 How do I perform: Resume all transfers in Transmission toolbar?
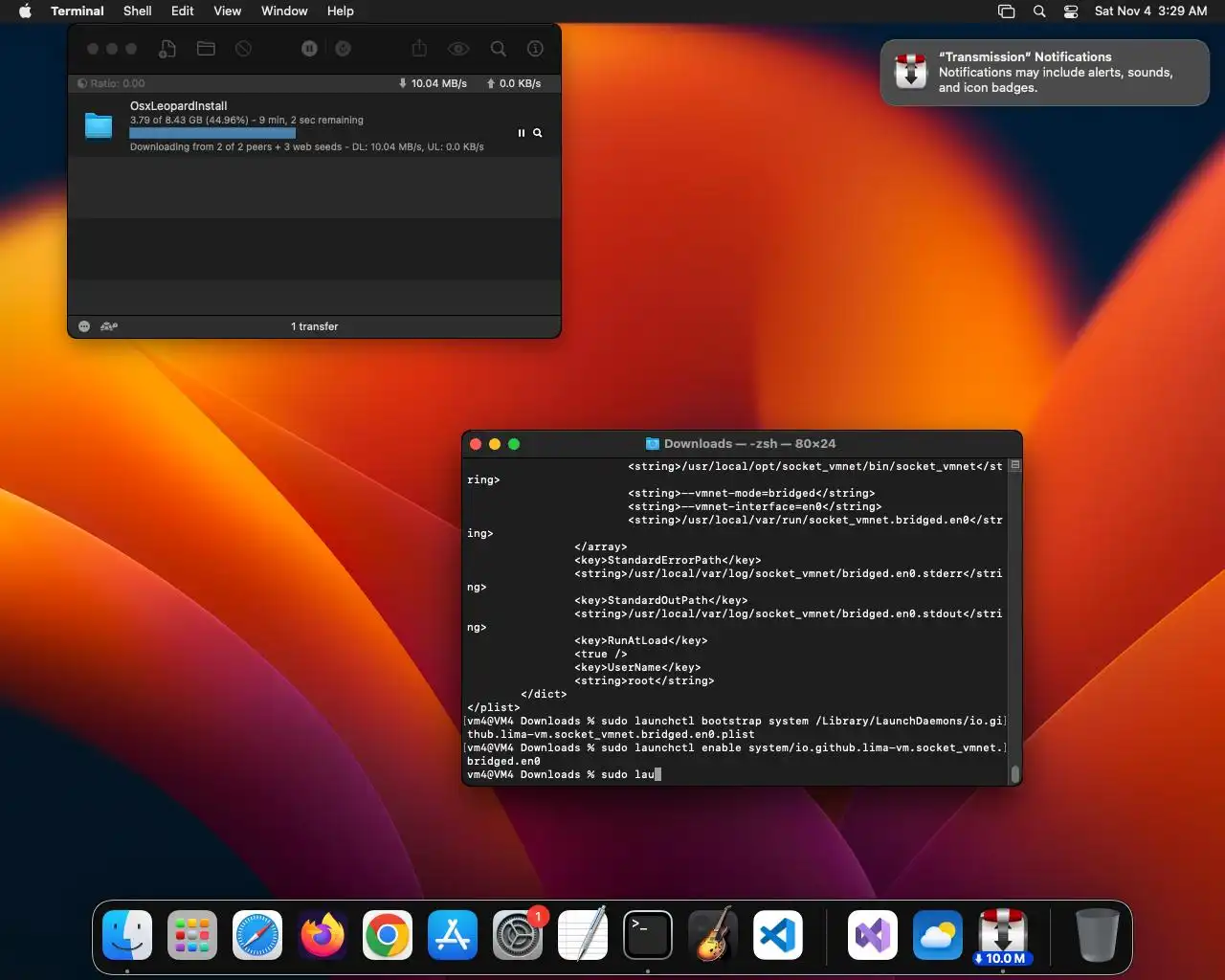point(343,49)
